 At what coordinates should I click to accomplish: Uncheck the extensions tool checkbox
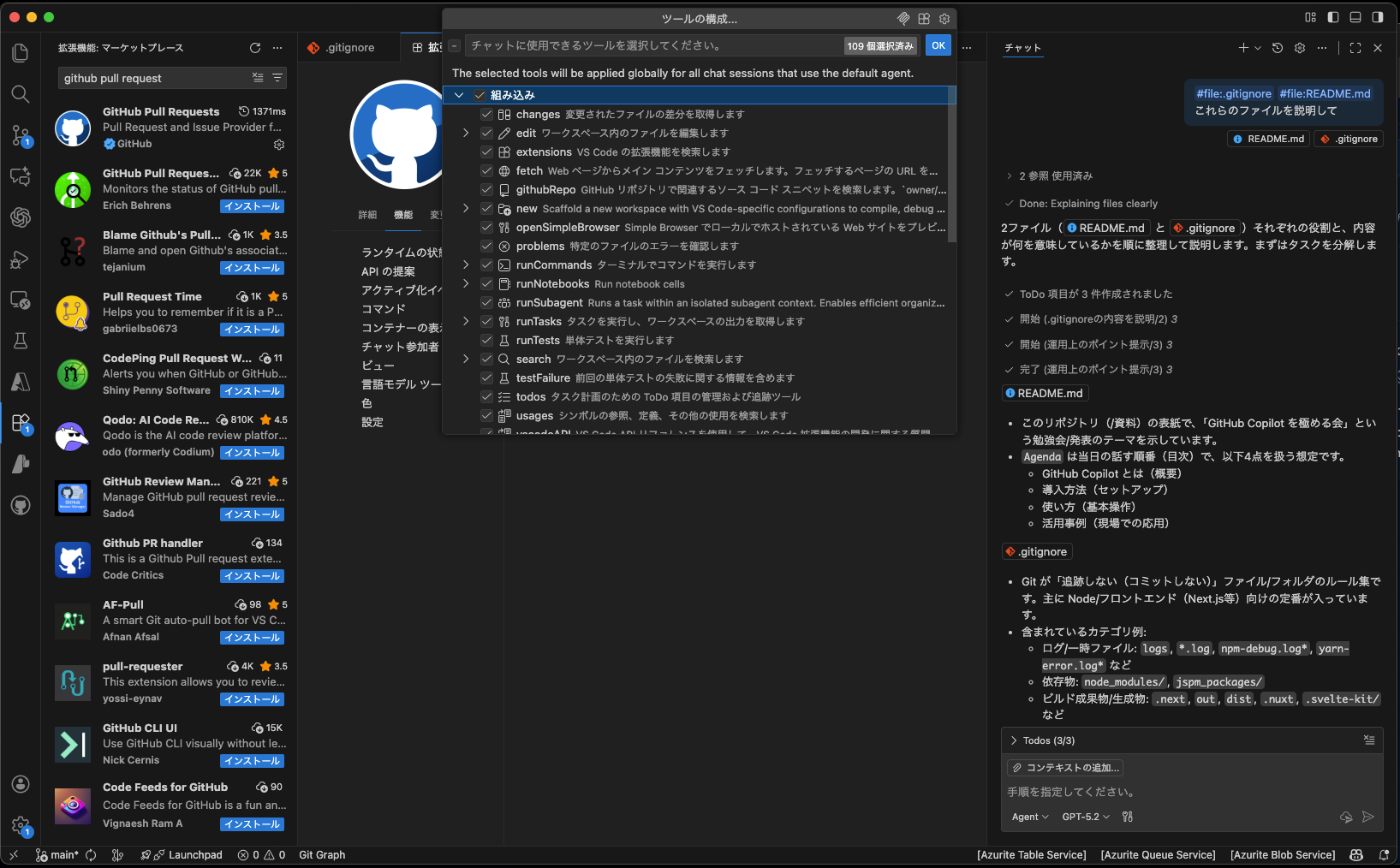[487, 152]
